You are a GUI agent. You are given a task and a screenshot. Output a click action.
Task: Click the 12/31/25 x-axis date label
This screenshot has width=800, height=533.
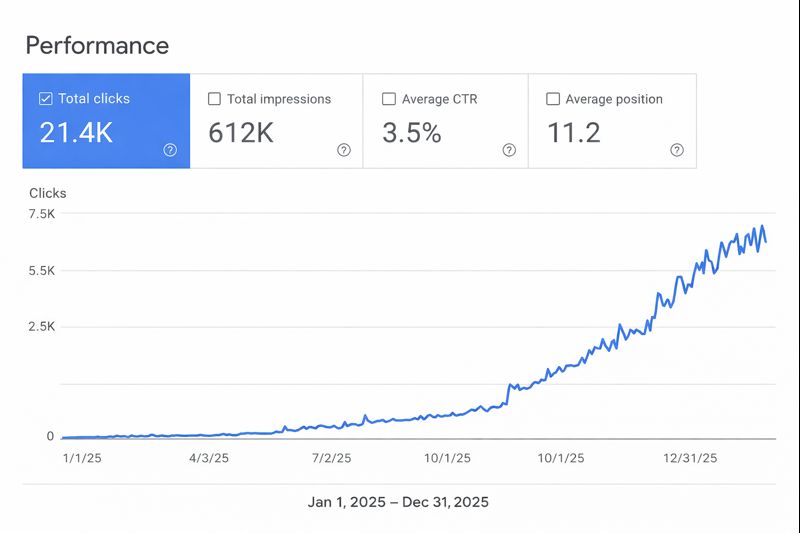click(691, 458)
